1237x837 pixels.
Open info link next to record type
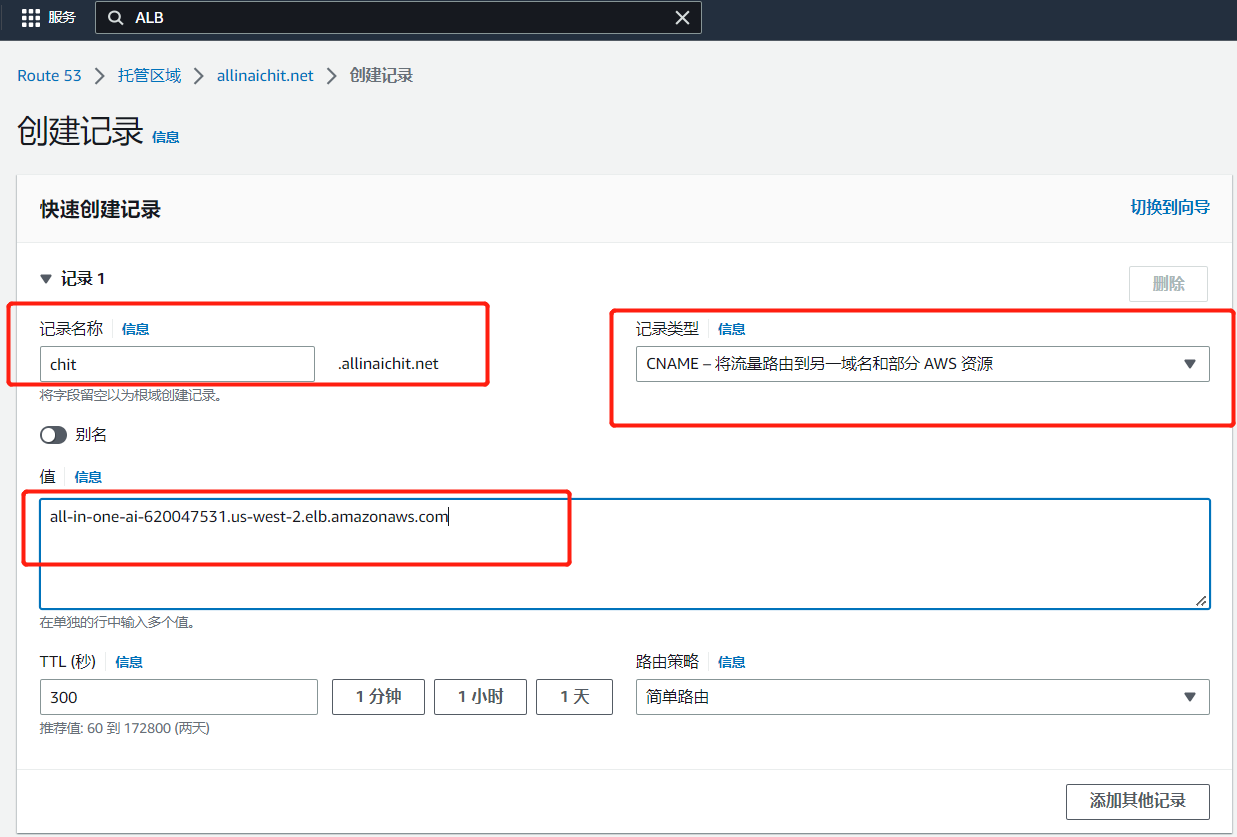(731, 329)
